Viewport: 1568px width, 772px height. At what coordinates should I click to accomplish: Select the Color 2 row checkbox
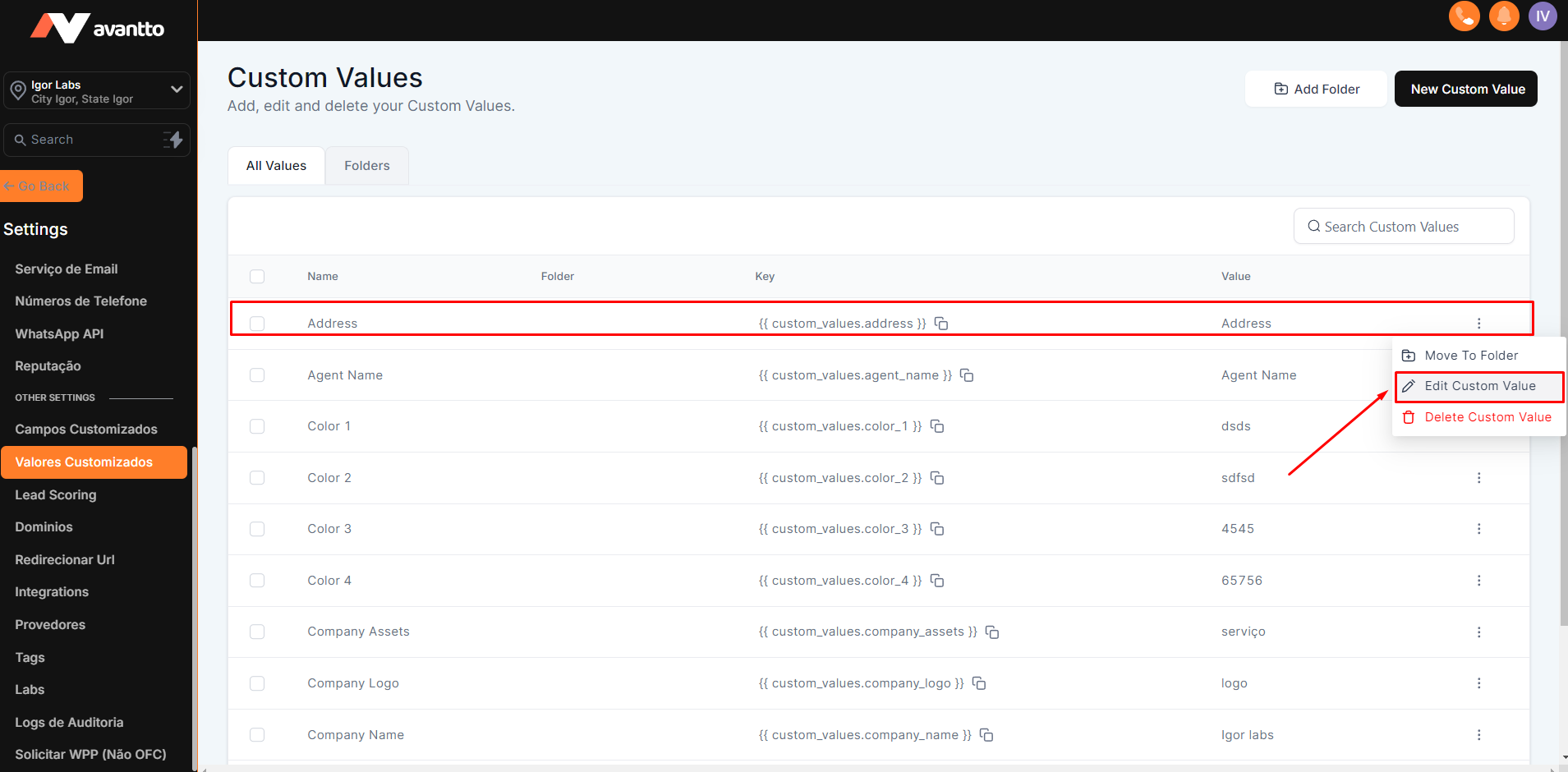click(257, 478)
